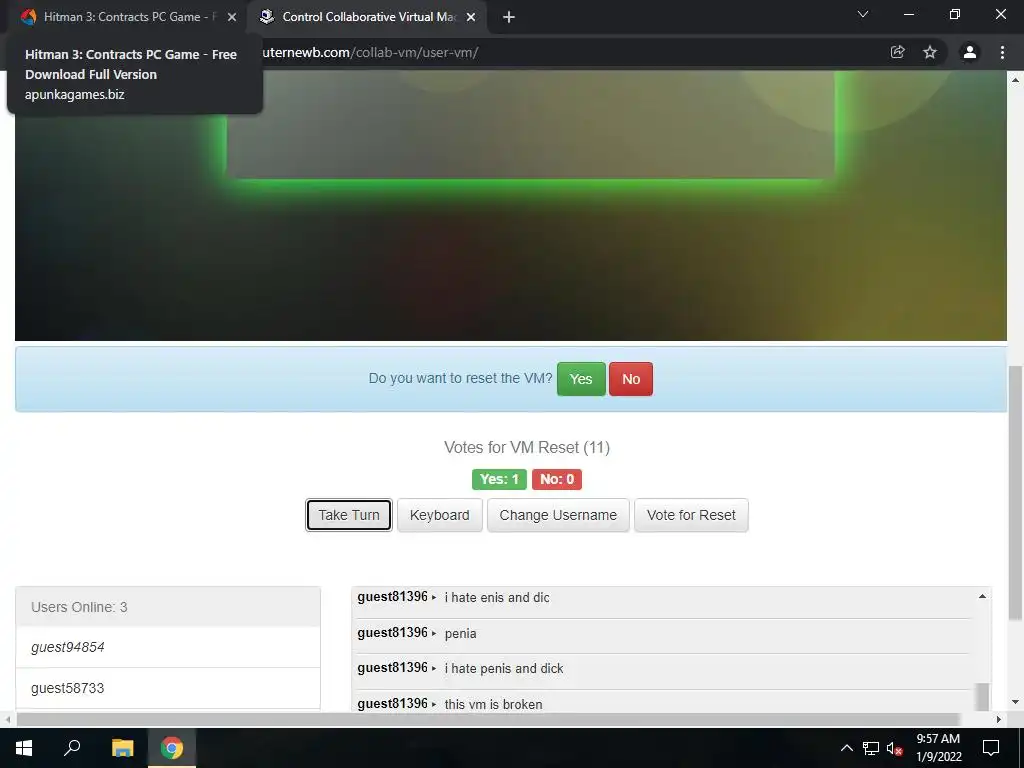Click the chat message 'penia'
This screenshot has height=768, width=1024.
[x=460, y=633]
